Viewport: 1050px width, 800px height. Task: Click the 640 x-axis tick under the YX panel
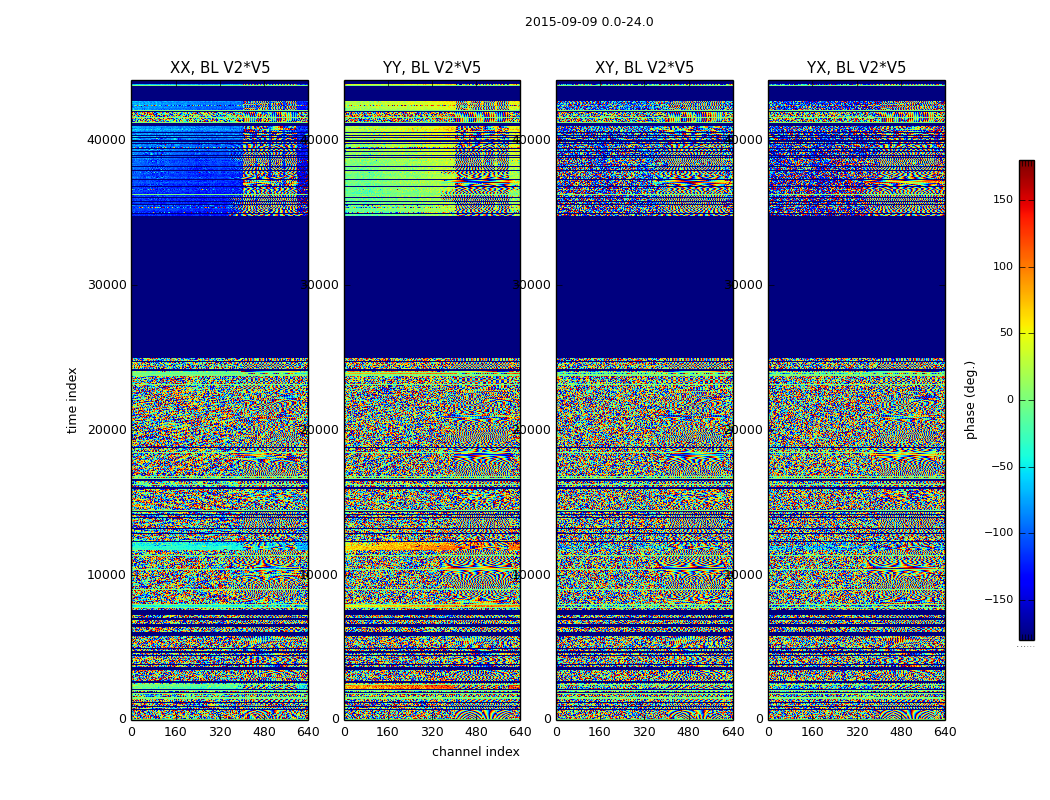tap(945, 732)
